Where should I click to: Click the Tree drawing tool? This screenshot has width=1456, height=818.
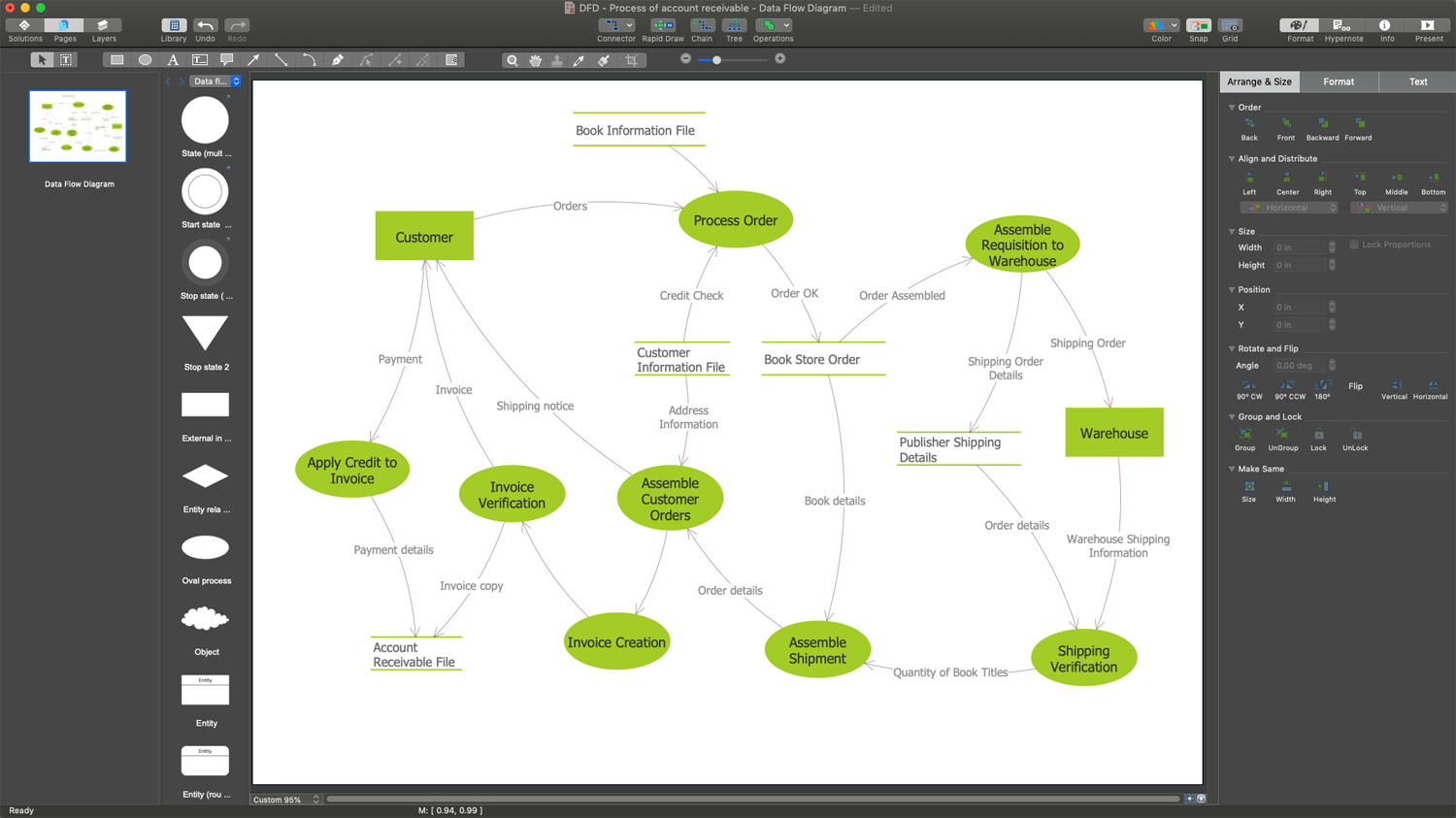pyautogui.click(x=734, y=27)
